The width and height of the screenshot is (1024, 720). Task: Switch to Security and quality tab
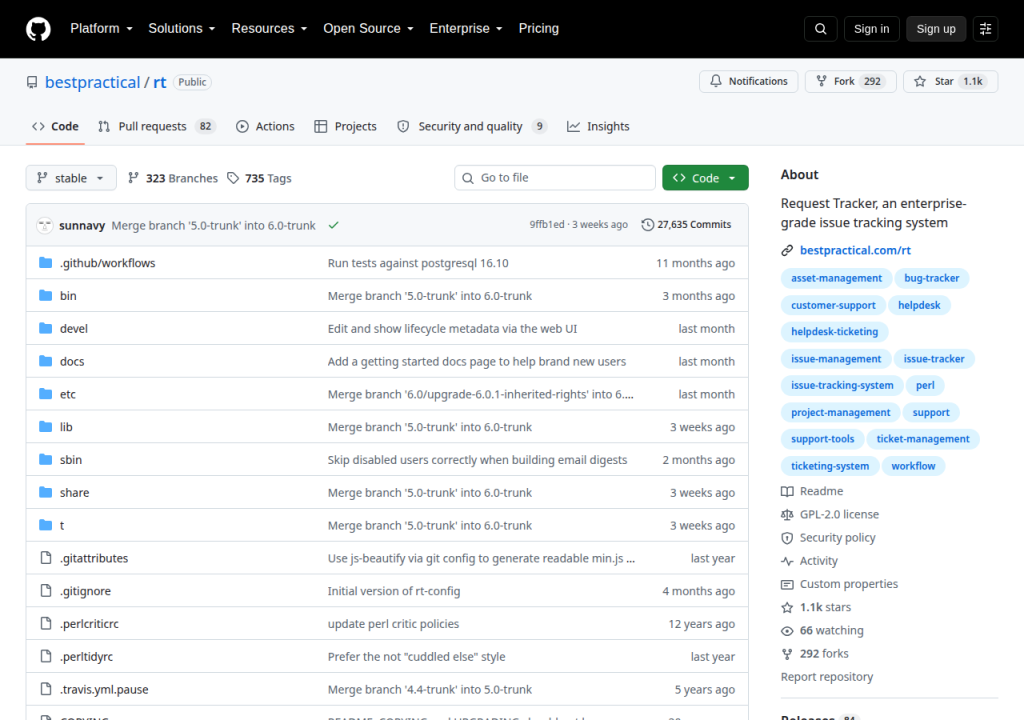[472, 127]
